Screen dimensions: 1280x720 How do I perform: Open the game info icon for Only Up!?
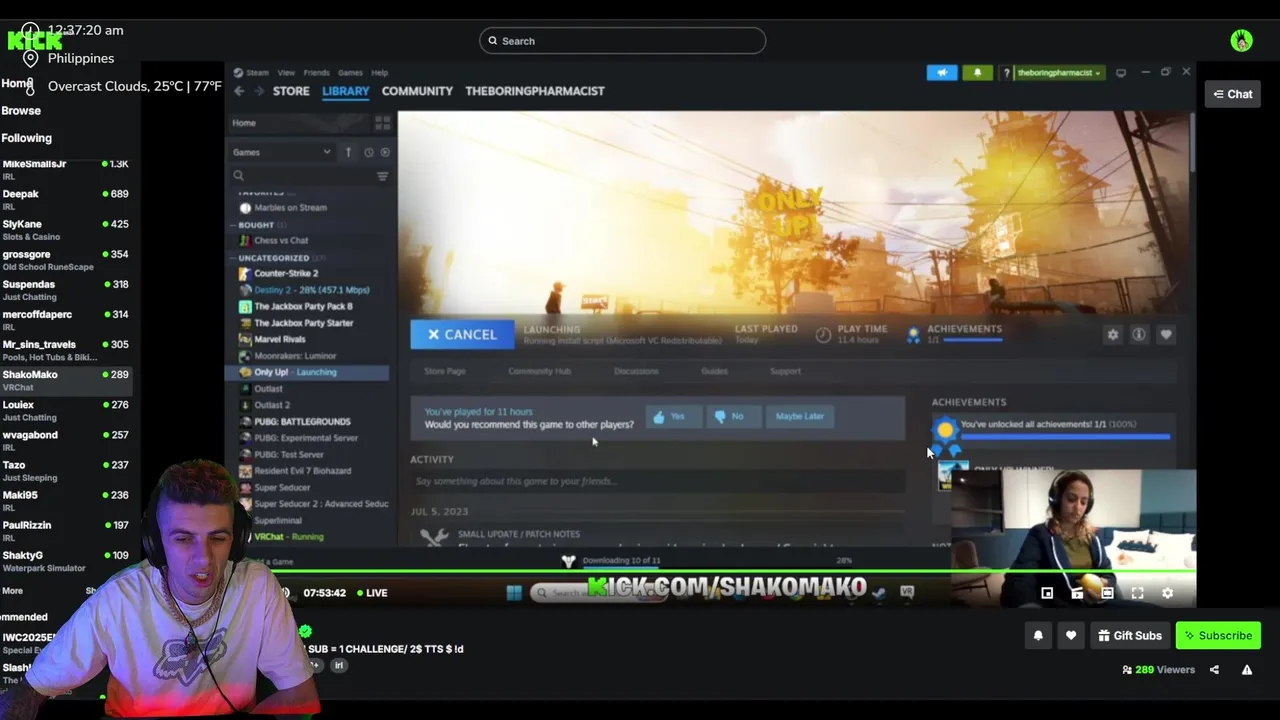(1139, 335)
